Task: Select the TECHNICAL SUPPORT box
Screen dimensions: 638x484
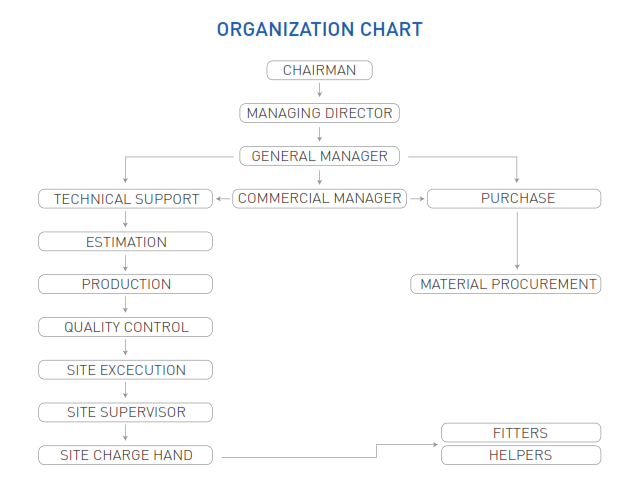Action: coord(125,199)
